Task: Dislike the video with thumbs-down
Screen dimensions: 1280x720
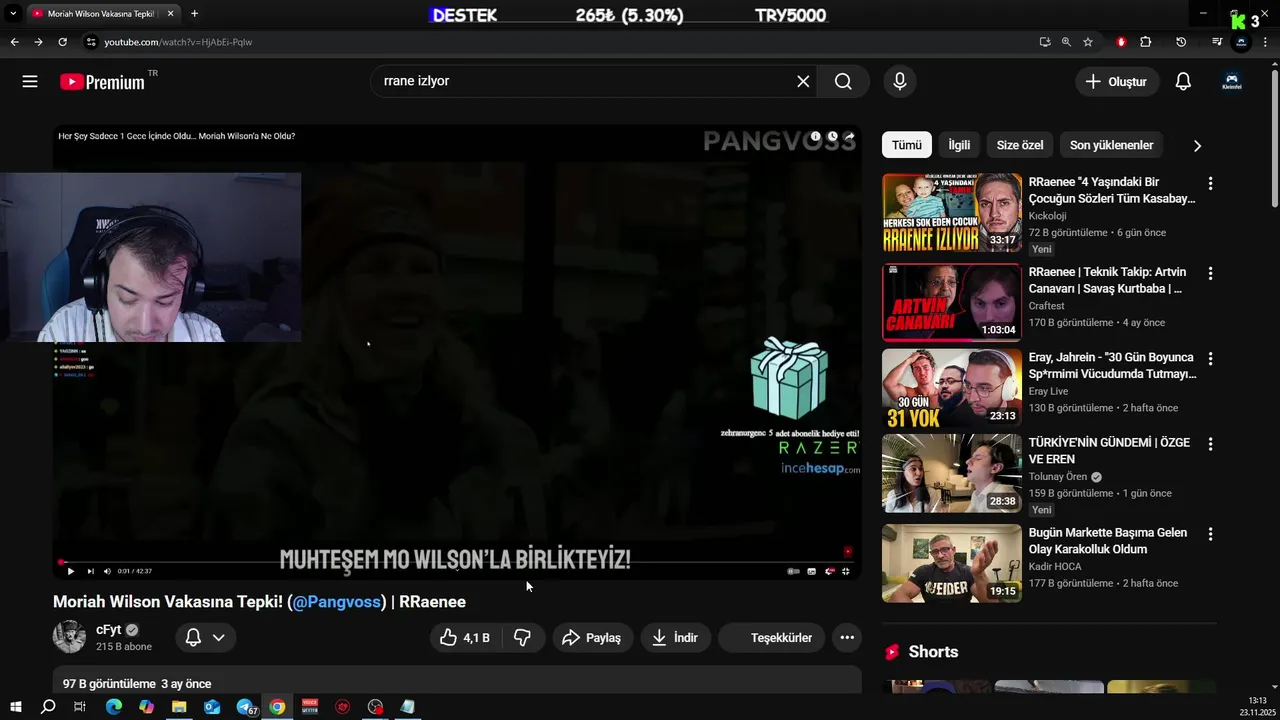Action: click(522, 637)
